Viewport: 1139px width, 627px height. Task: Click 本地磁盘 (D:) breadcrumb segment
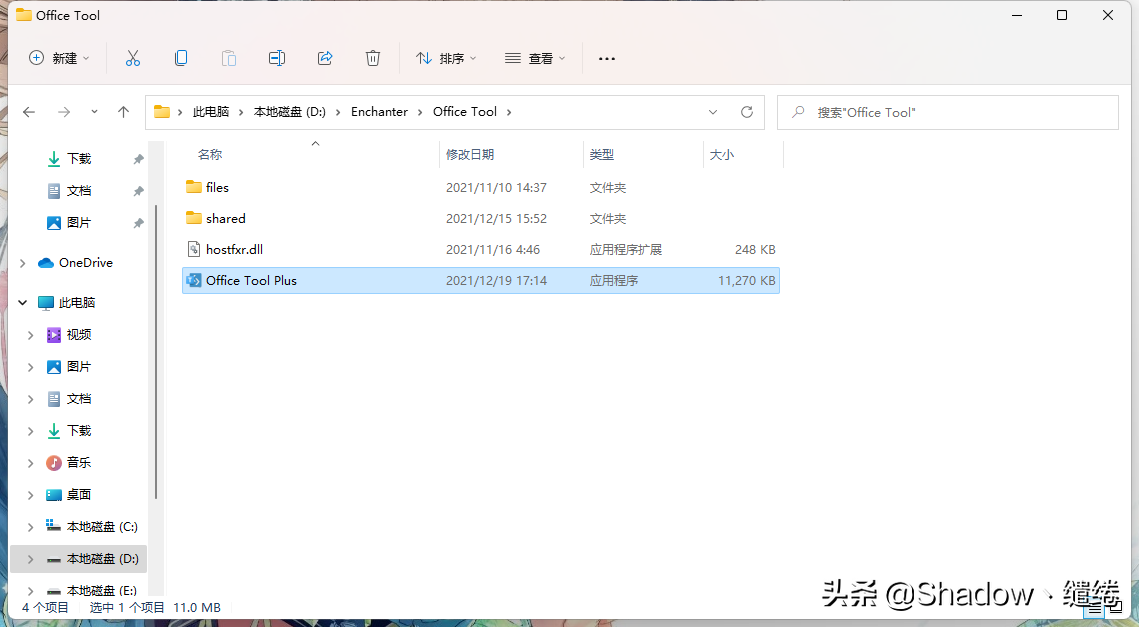[289, 112]
